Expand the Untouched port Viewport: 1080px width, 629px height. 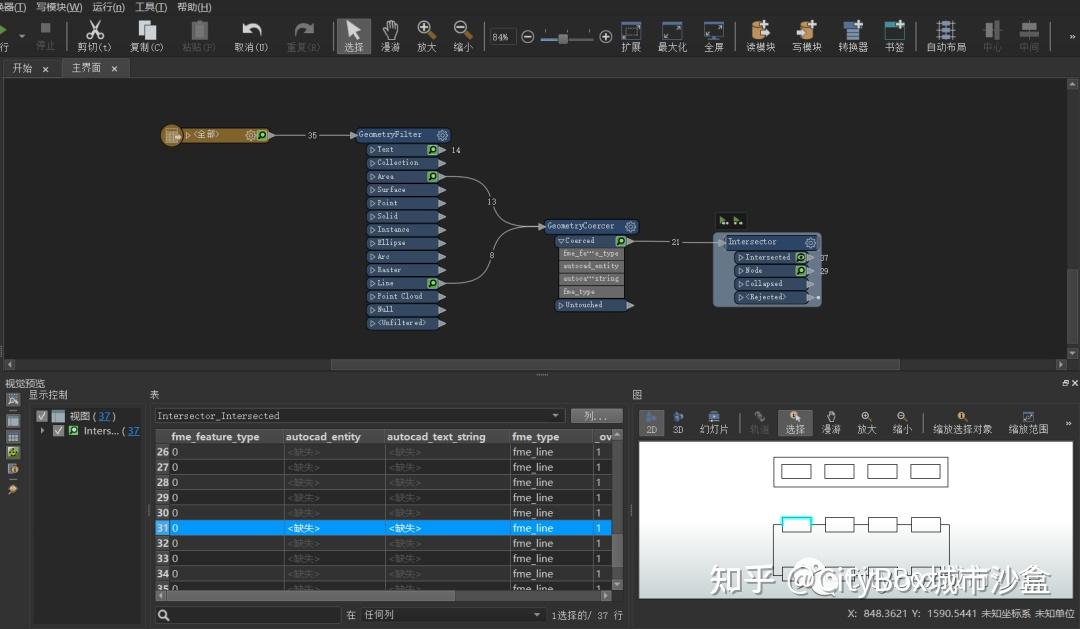click(x=561, y=305)
